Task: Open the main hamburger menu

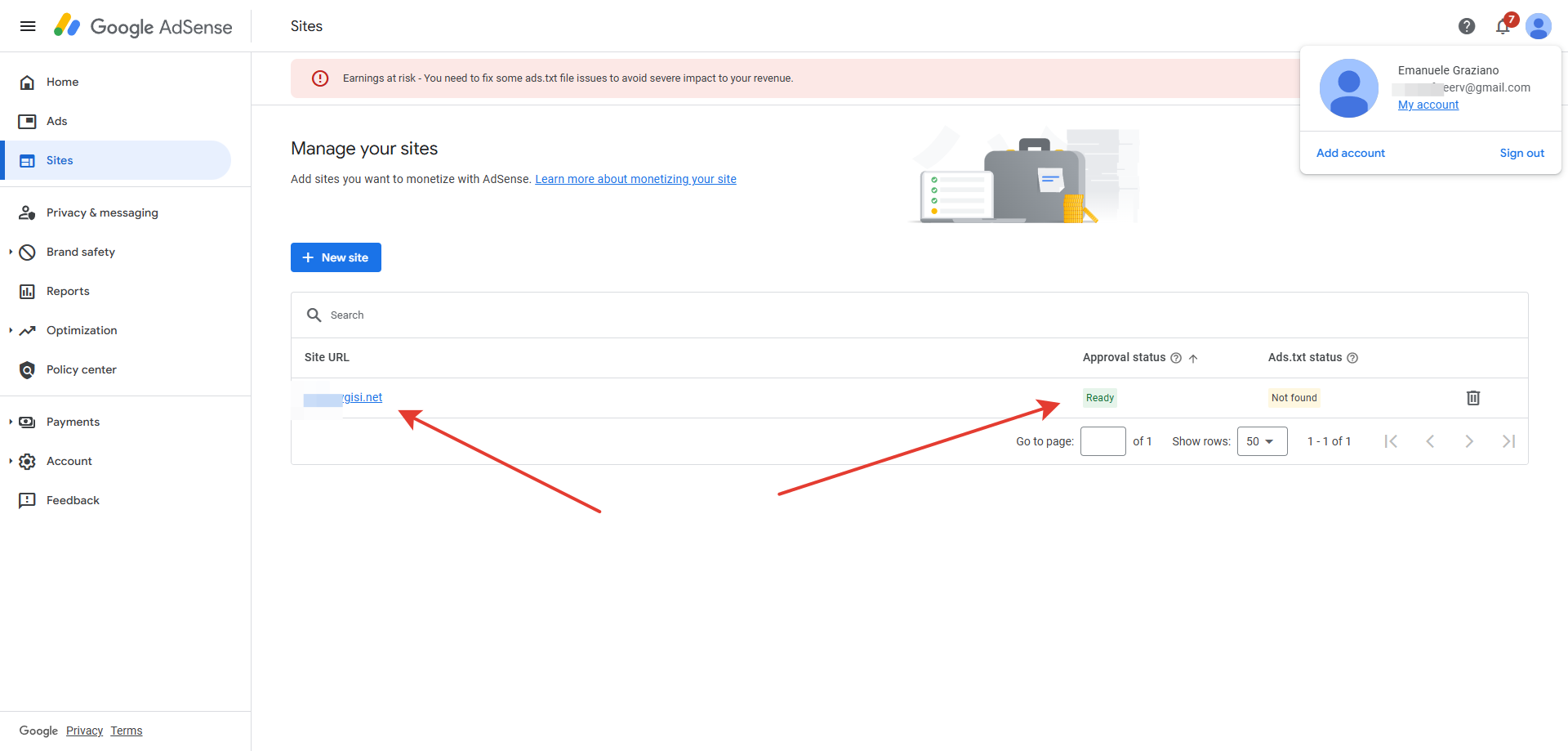Action: [28, 26]
